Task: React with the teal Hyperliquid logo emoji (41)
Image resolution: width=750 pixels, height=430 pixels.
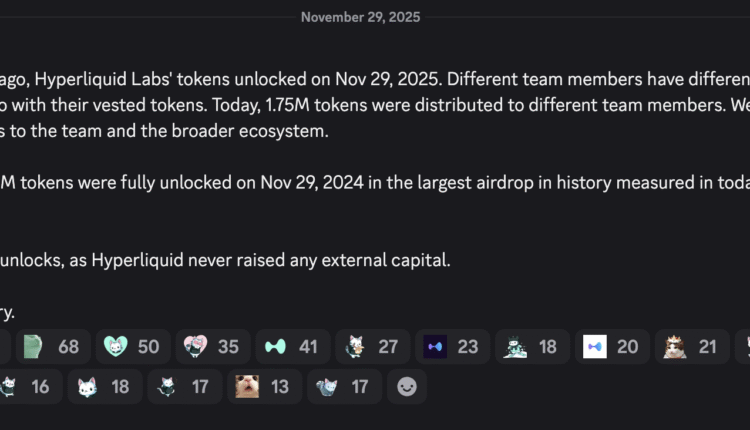Action: tap(292, 347)
